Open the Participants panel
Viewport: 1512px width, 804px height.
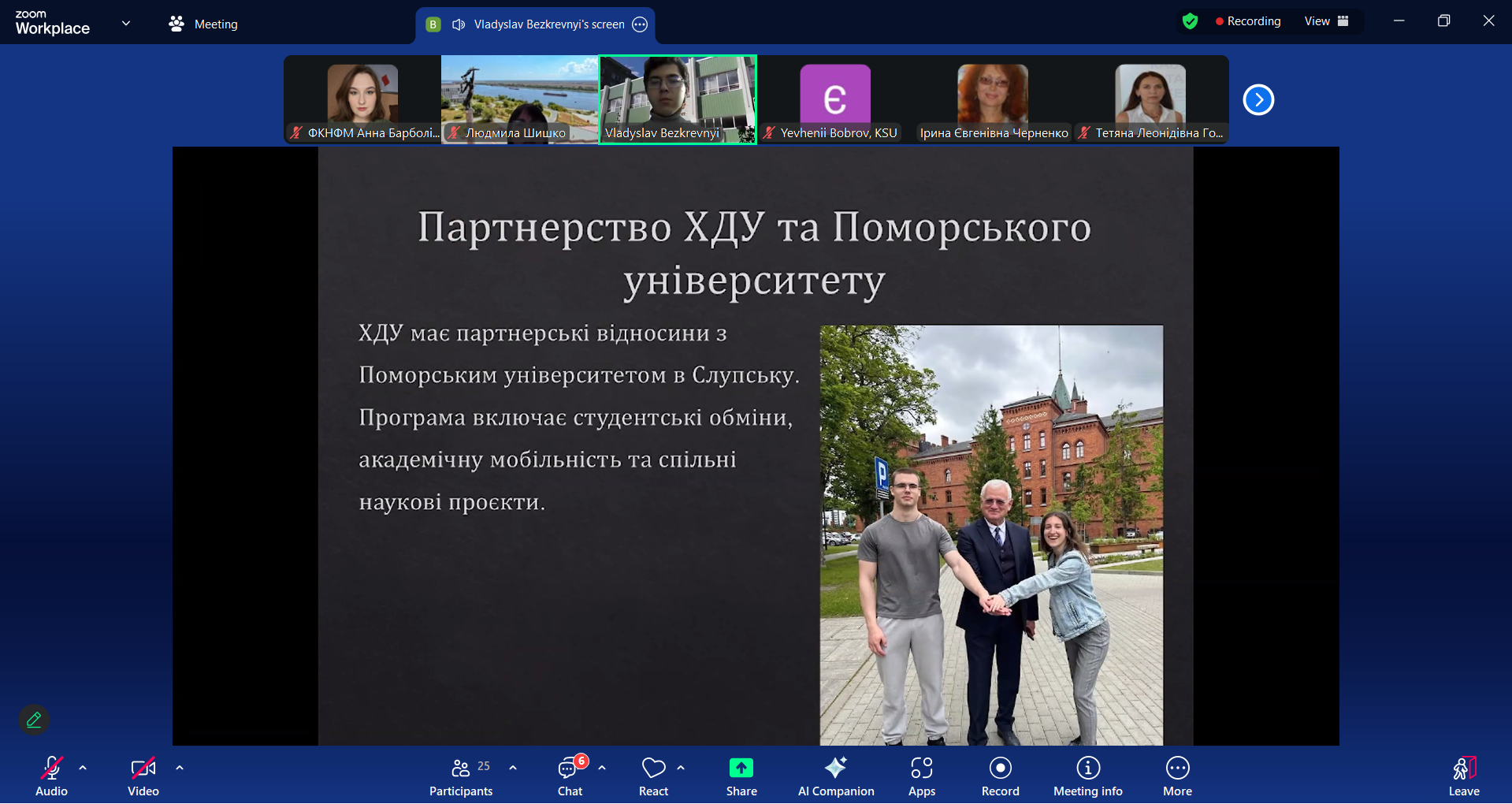pos(460,774)
